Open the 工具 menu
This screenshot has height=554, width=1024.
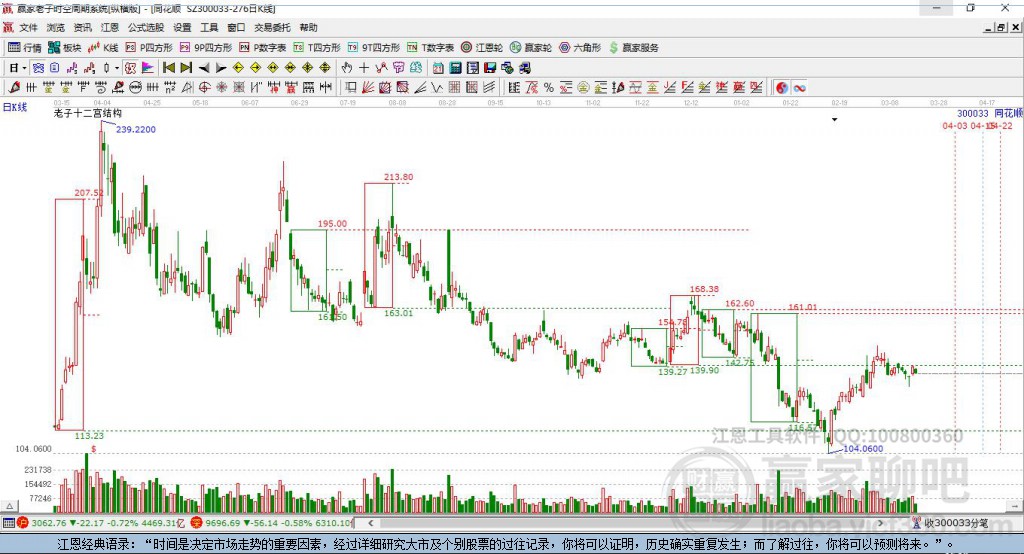[x=209, y=27]
